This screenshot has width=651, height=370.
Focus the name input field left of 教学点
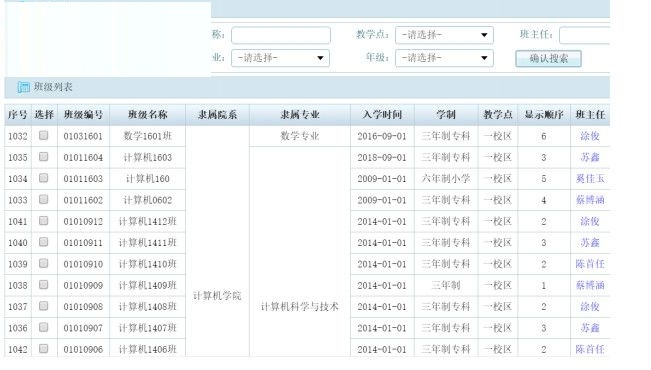(x=281, y=35)
